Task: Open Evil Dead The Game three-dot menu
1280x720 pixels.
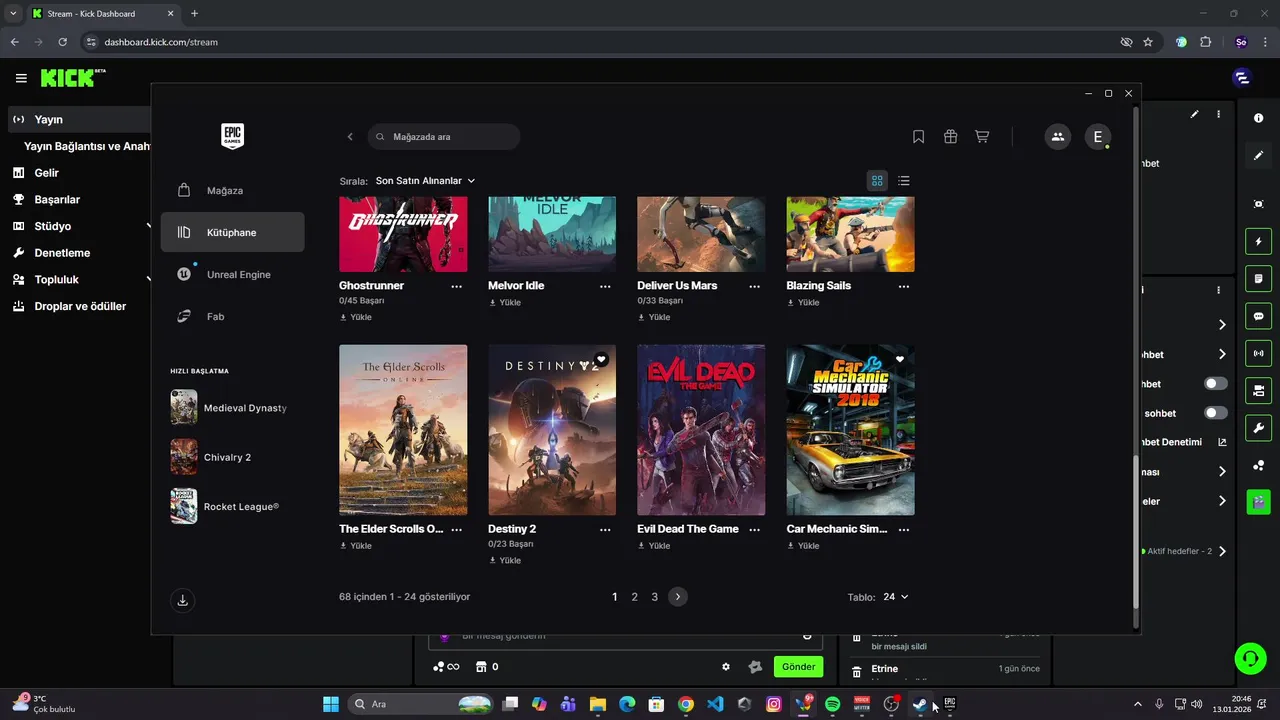Action: (x=754, y=530)
